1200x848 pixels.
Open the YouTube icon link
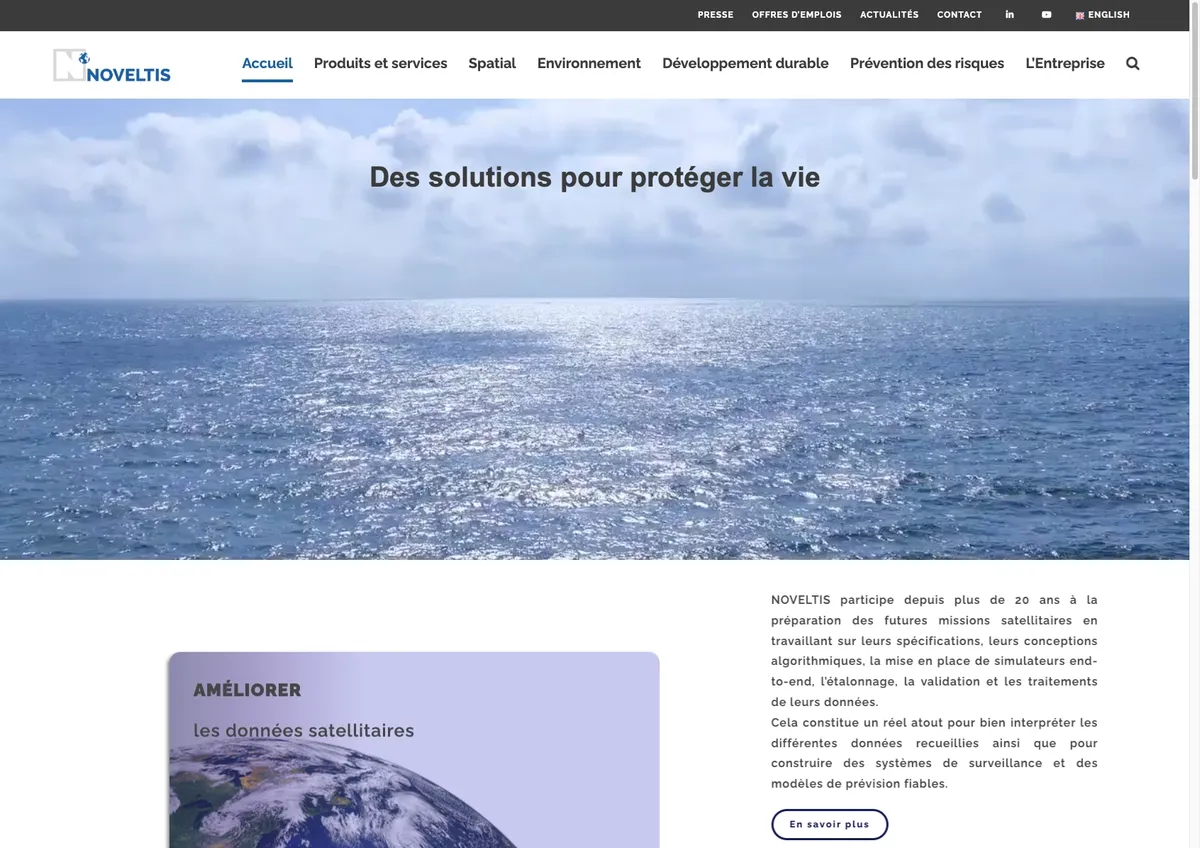[x=1046, y=15]
